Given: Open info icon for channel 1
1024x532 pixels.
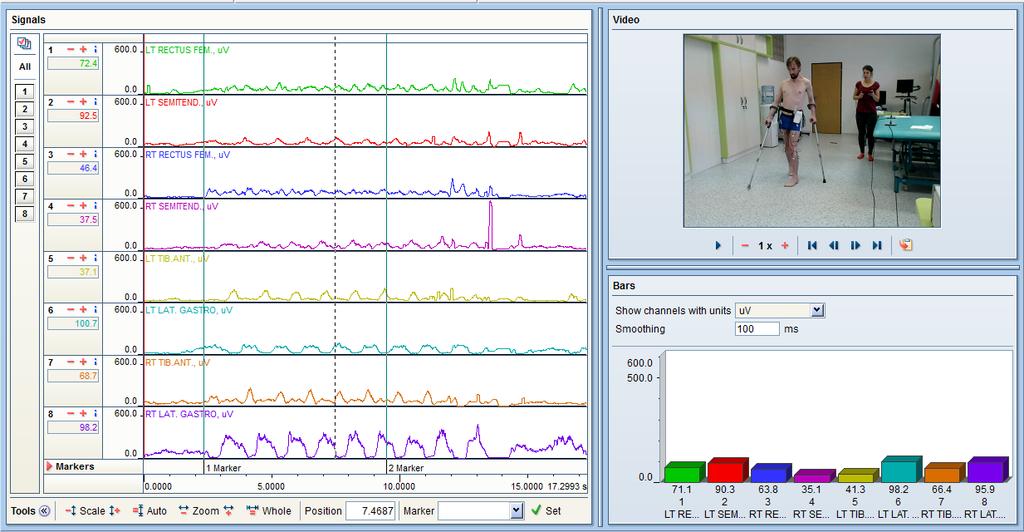Looking at the screenshot, I should [95, 50].
